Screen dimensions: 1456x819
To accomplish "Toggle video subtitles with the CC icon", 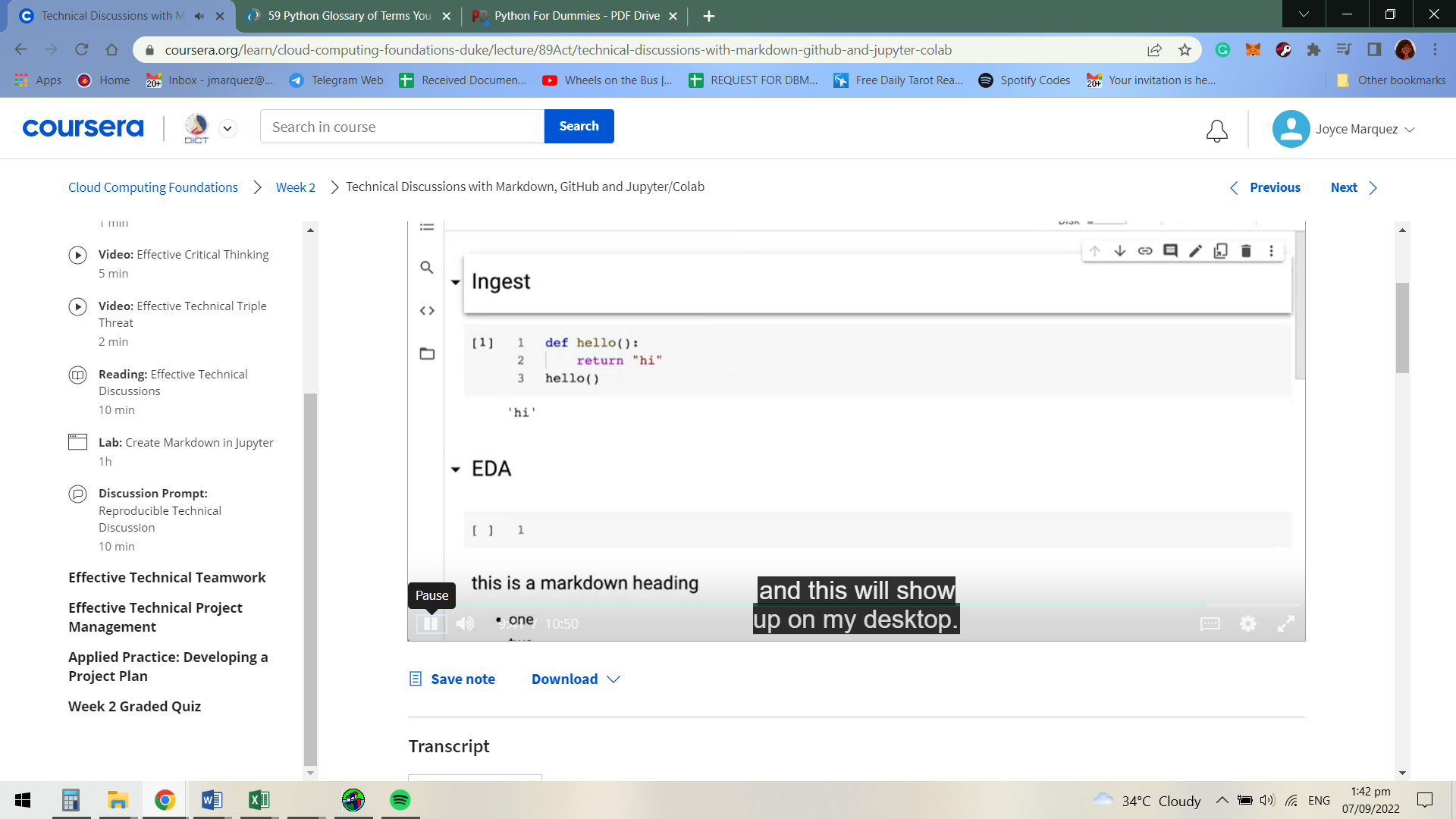I will click(1210, 623).
